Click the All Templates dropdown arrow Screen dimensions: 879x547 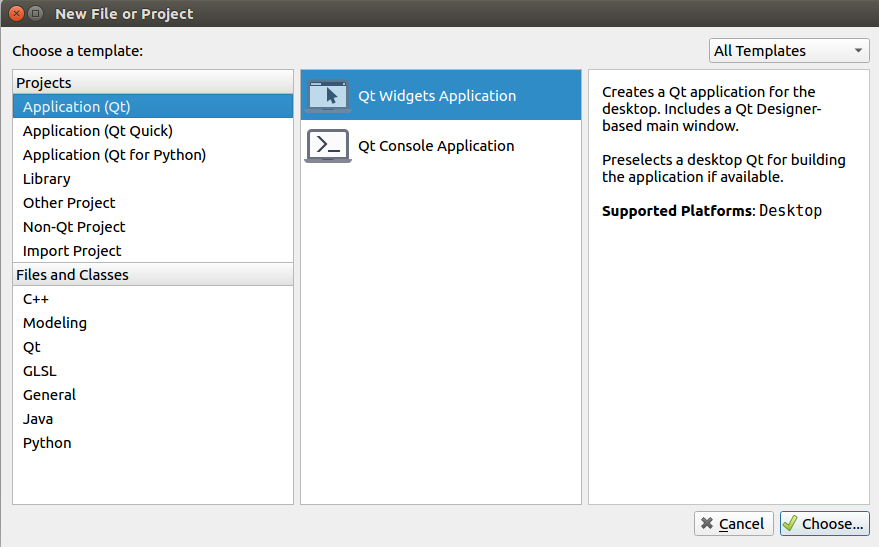coord(858,51)
